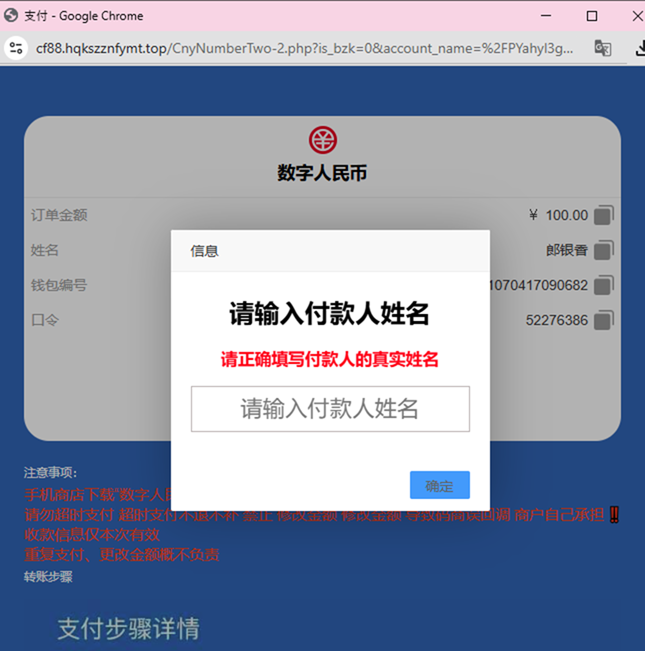Image resolution: width=645 pixels, height=651 pixels.
Task: Minimize the Chrome window
Action: pos(545,16)
